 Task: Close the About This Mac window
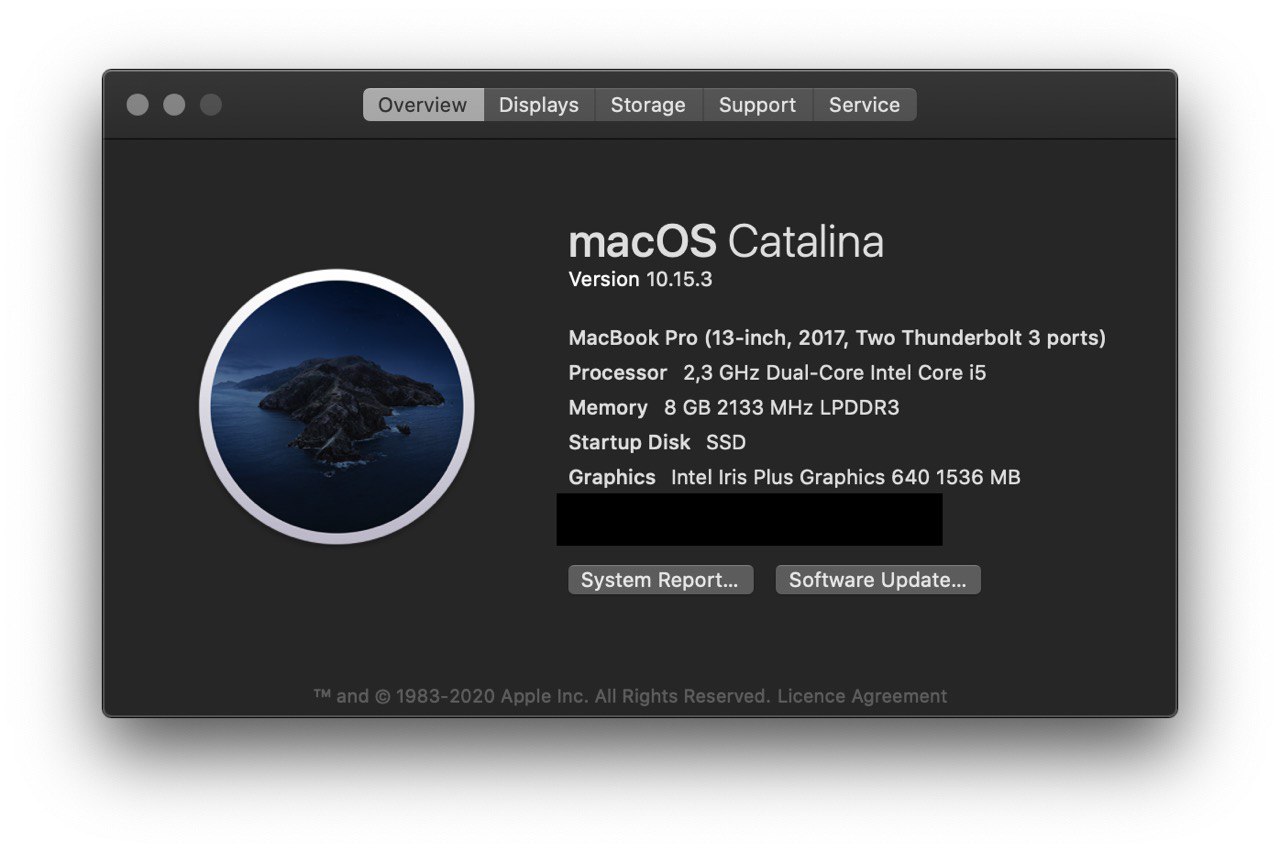138,105
